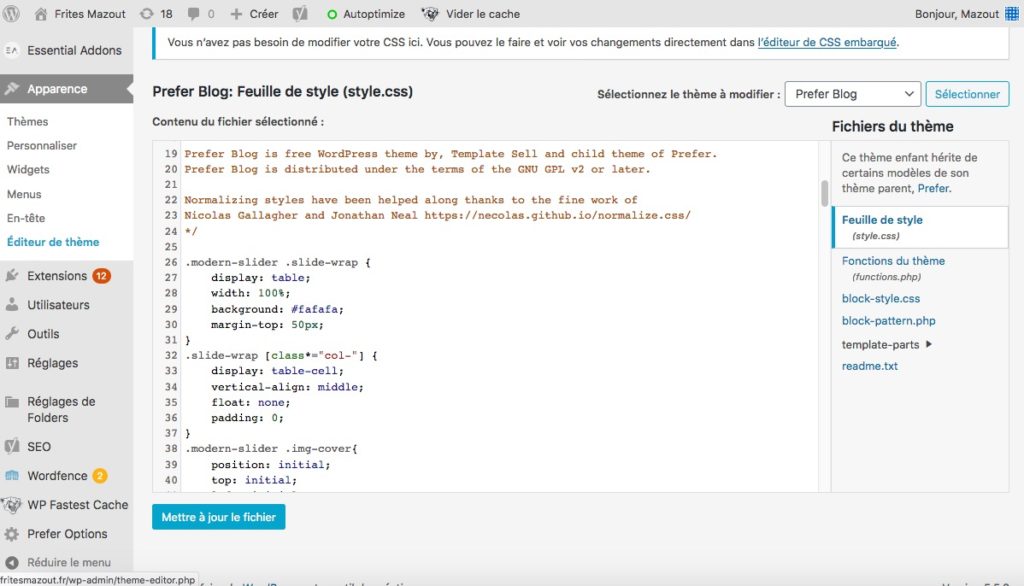Click the Outils wrench icon
This screenshot has height=586, width=1024.
coord(12,334)
